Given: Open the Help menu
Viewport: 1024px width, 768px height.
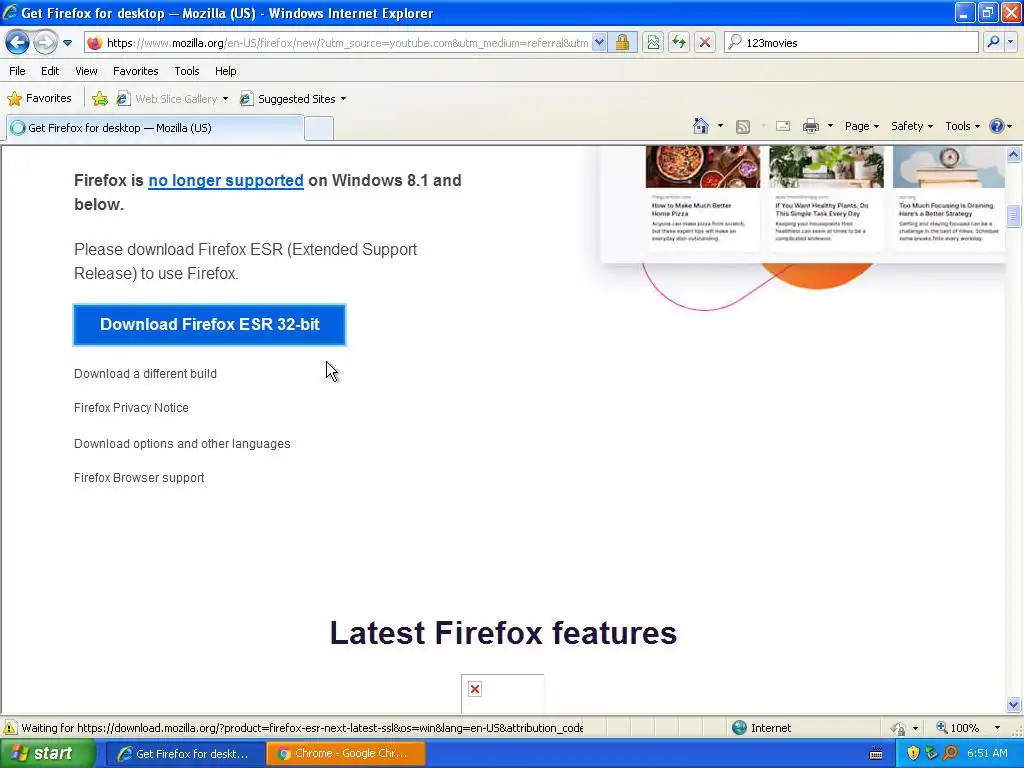Looking at the screenshot, I should pyautogui.click(x=225, y=71).
